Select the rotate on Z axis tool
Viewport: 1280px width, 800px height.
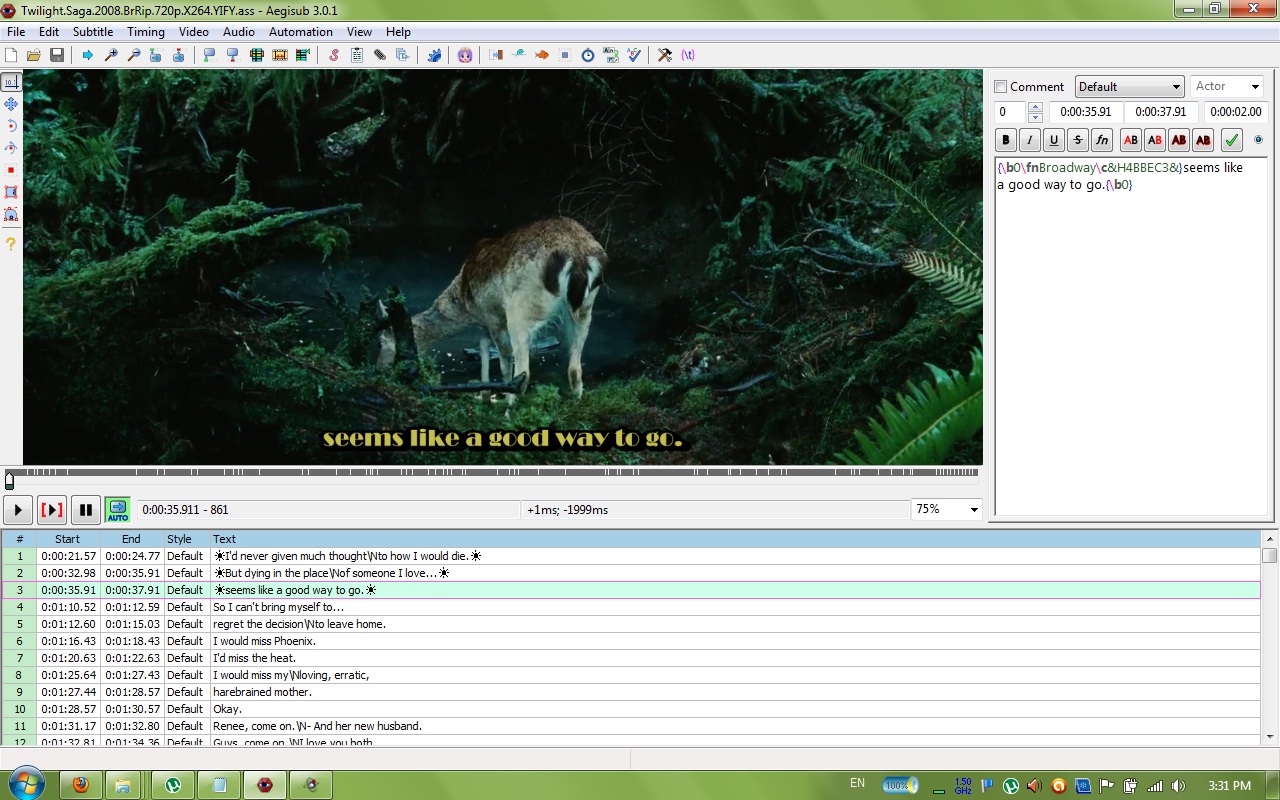(11, 126)
